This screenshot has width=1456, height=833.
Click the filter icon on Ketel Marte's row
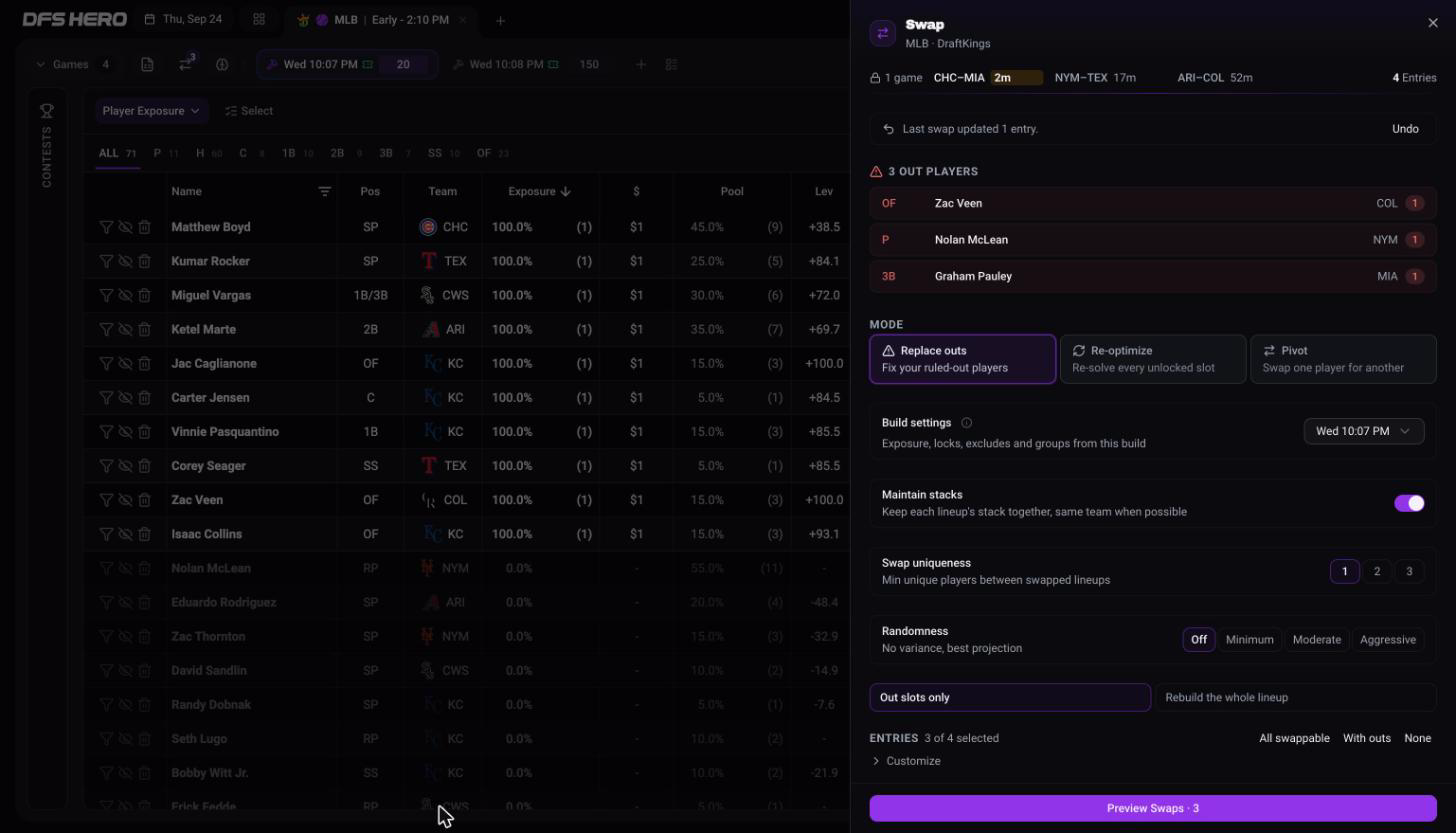pyautogui.click(x=106, y=329)
